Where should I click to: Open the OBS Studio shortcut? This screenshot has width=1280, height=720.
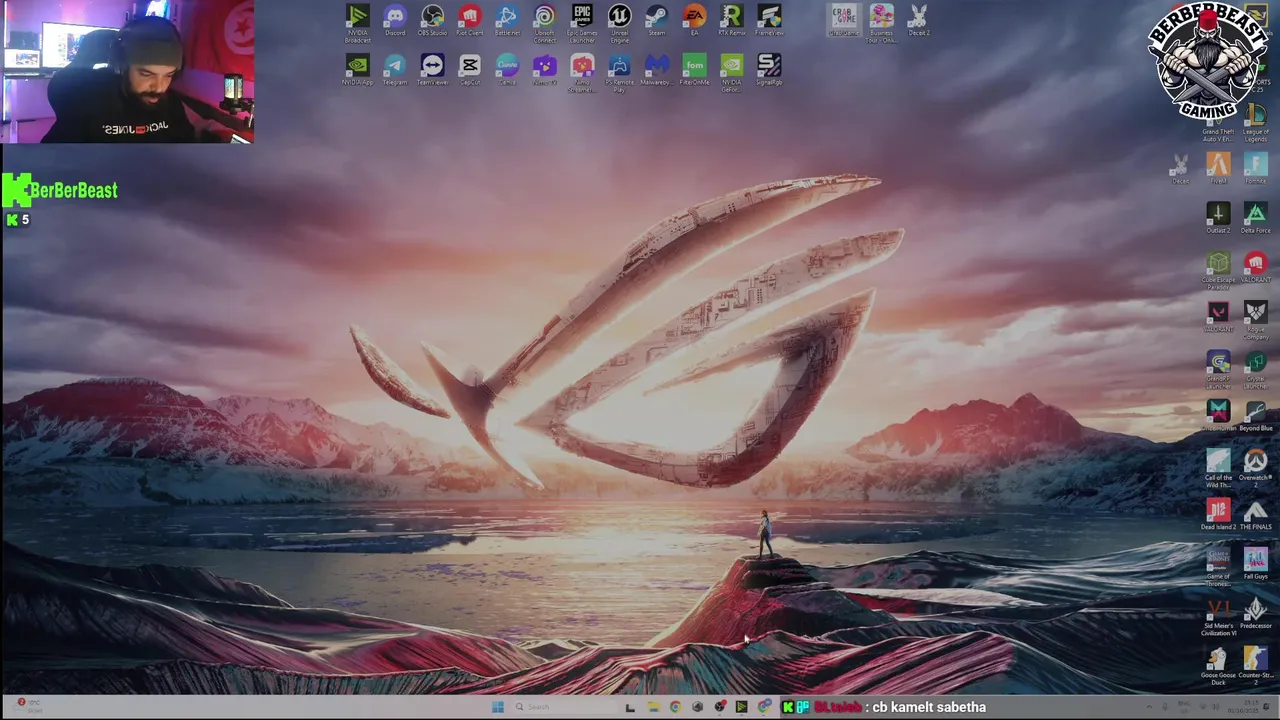pos(432,21)
